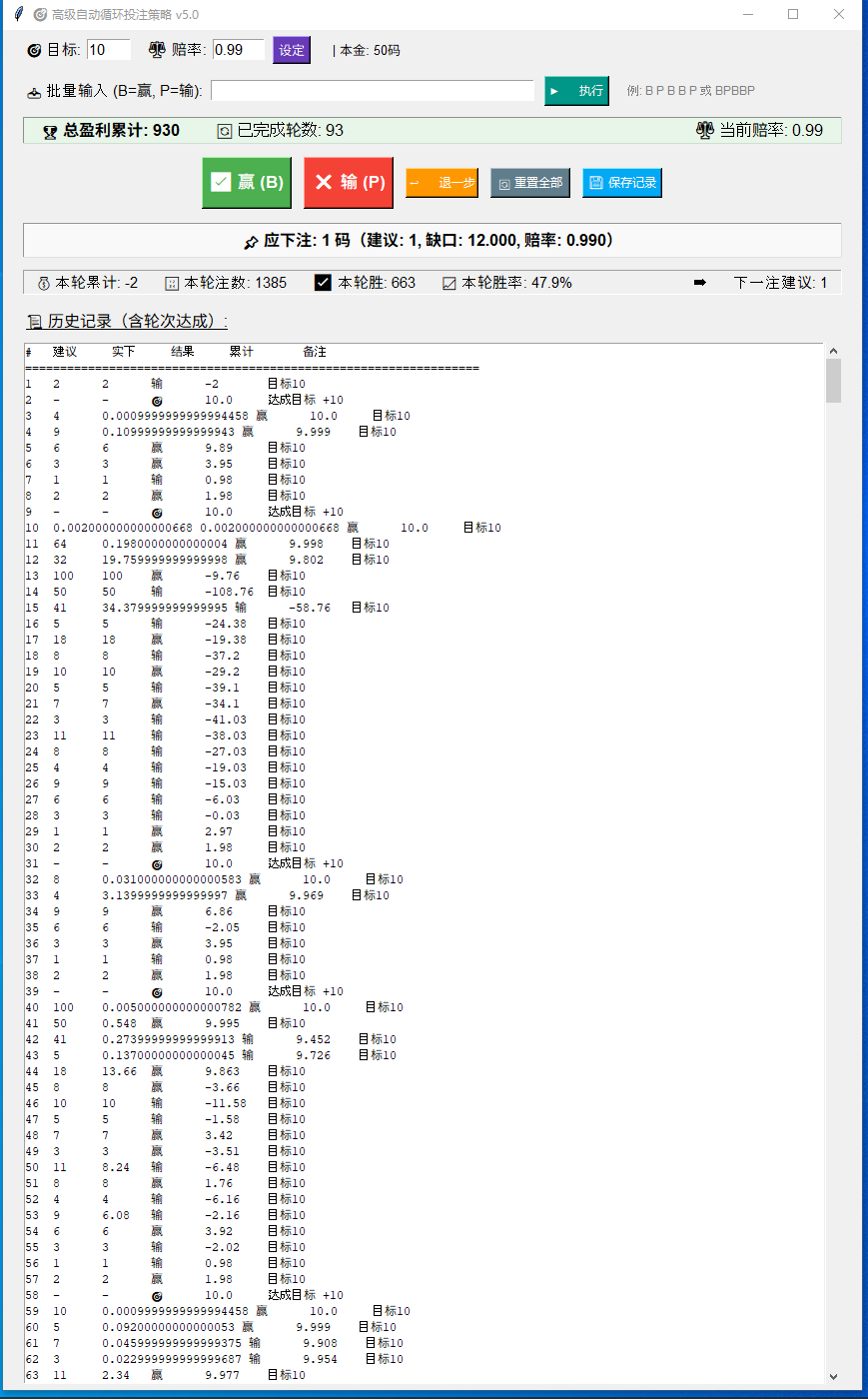Click the black checkmark icon by 本轮胜

(323, 283)
